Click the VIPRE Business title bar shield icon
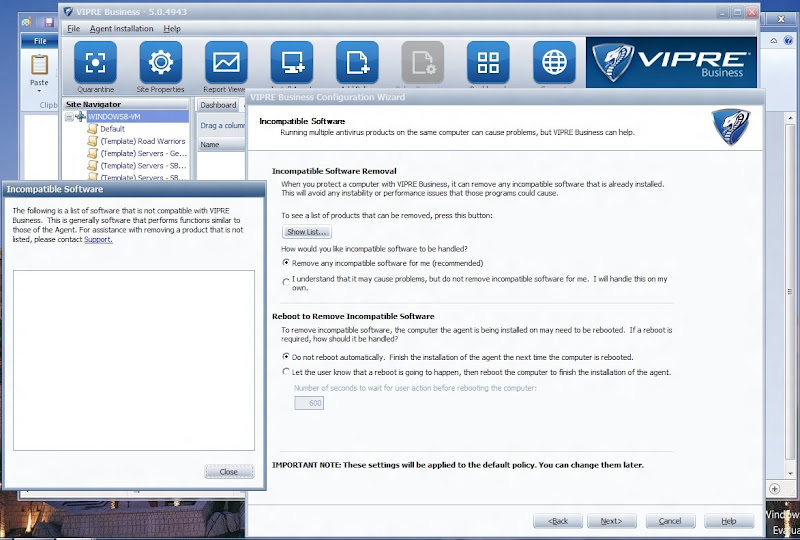This screenshot has width=800, height=540. (68, 11)
